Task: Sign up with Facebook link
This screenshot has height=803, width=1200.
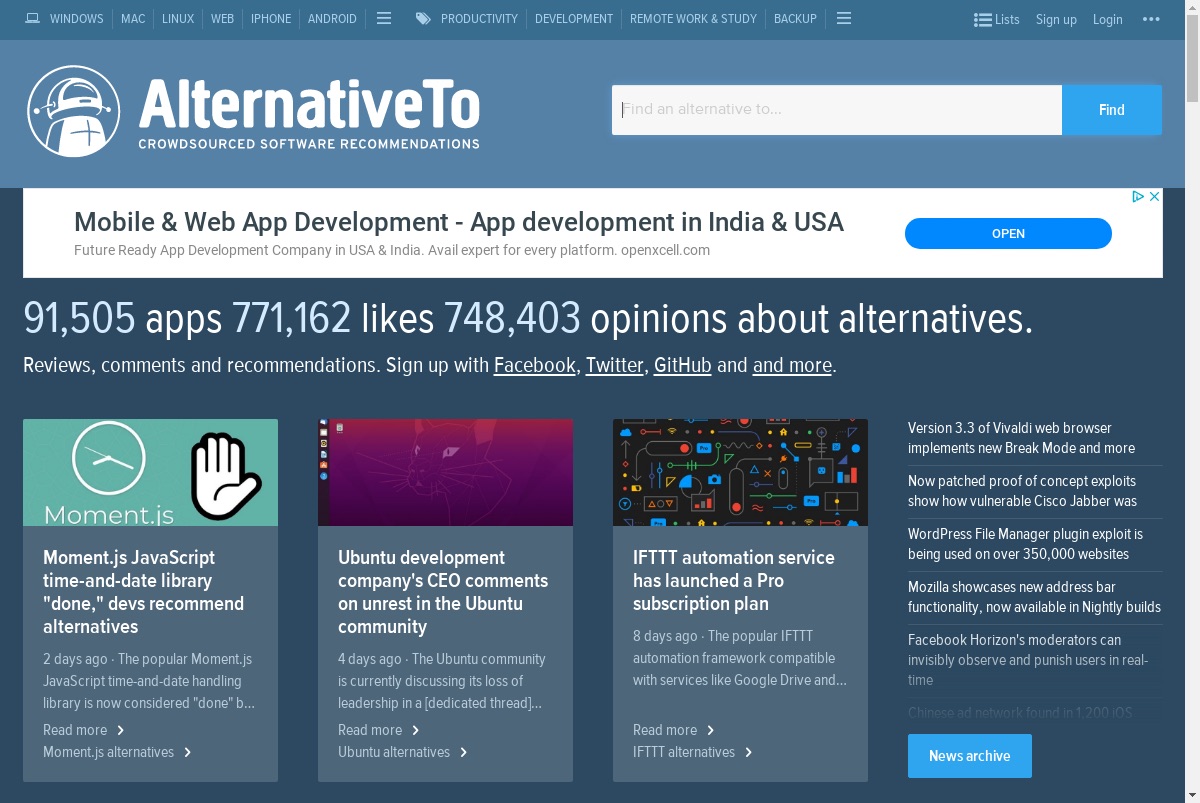Action: point(535,365)
